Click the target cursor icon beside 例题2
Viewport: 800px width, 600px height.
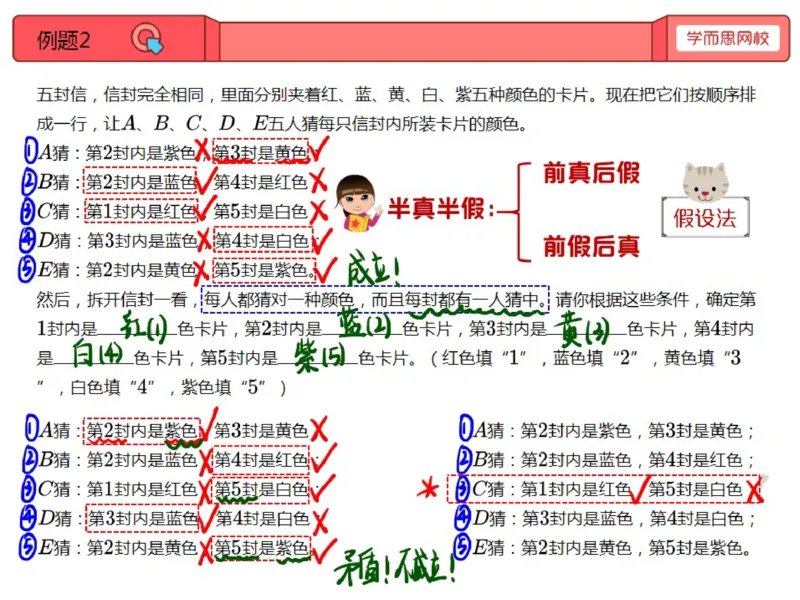pos(147,39)
